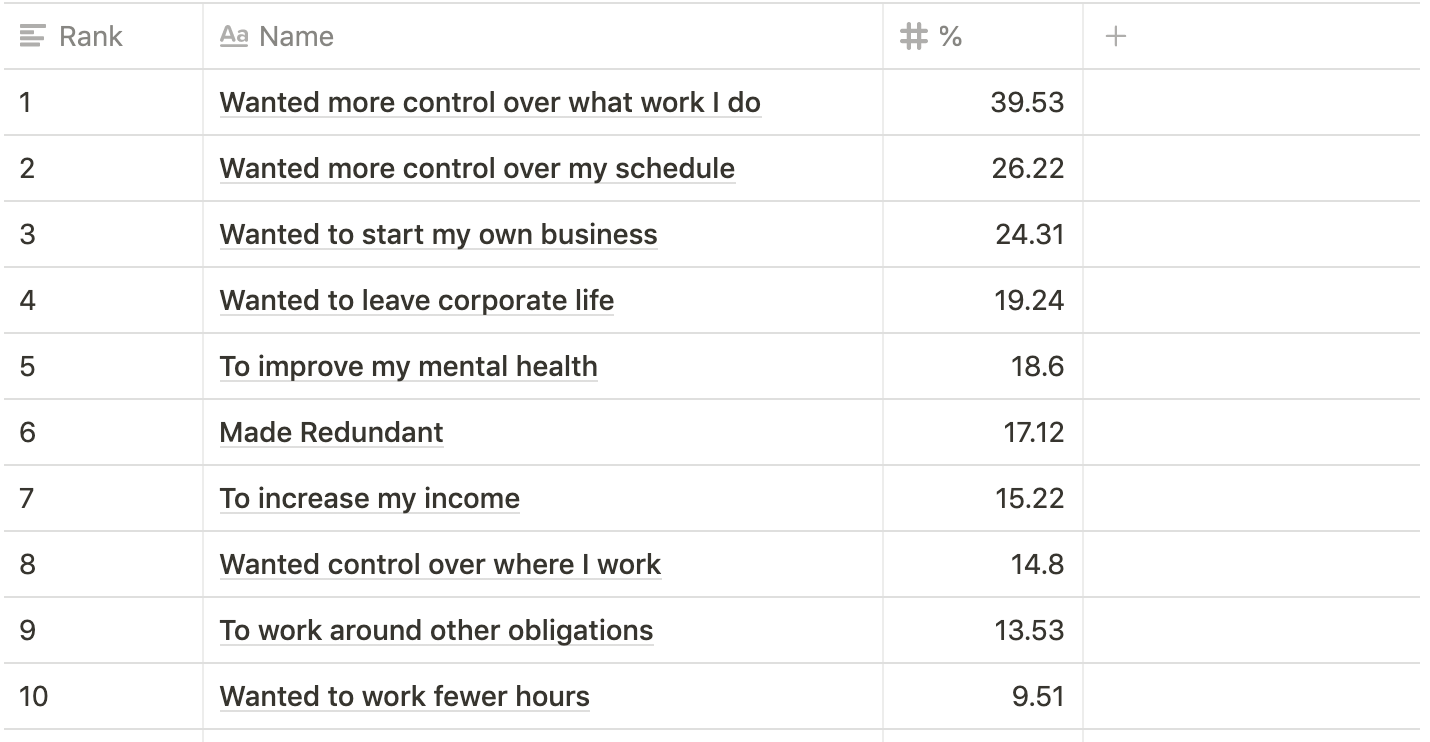The height and width of the screenshot is (742, 1430).
Task: Open 'To work around other obligations'
Action: tap(436, 630)
